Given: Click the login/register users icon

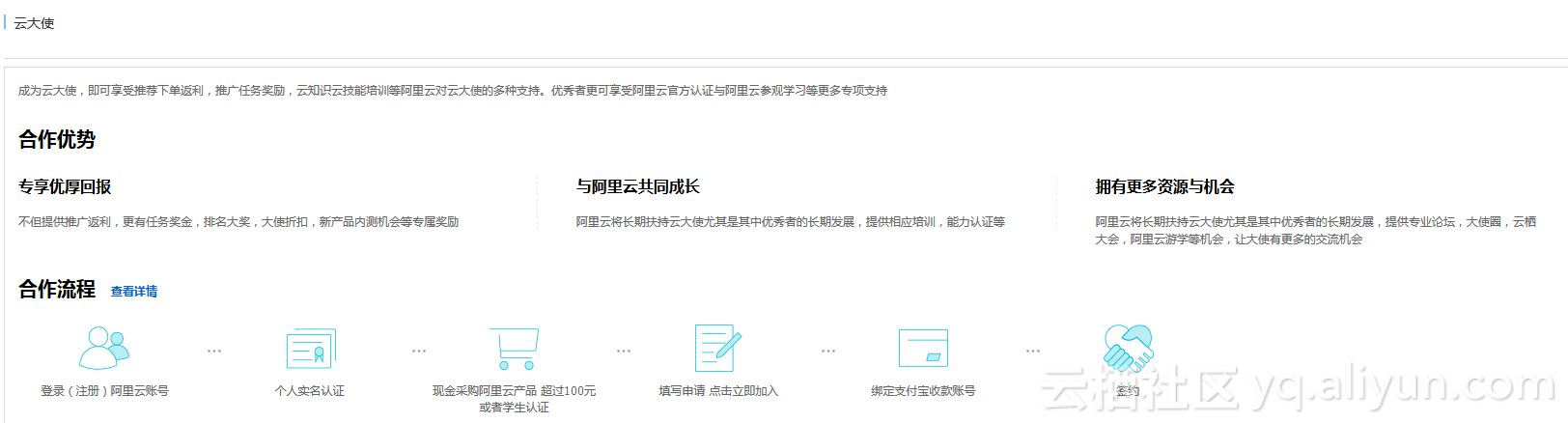Looking at the screenshot, I should [104, 348].
